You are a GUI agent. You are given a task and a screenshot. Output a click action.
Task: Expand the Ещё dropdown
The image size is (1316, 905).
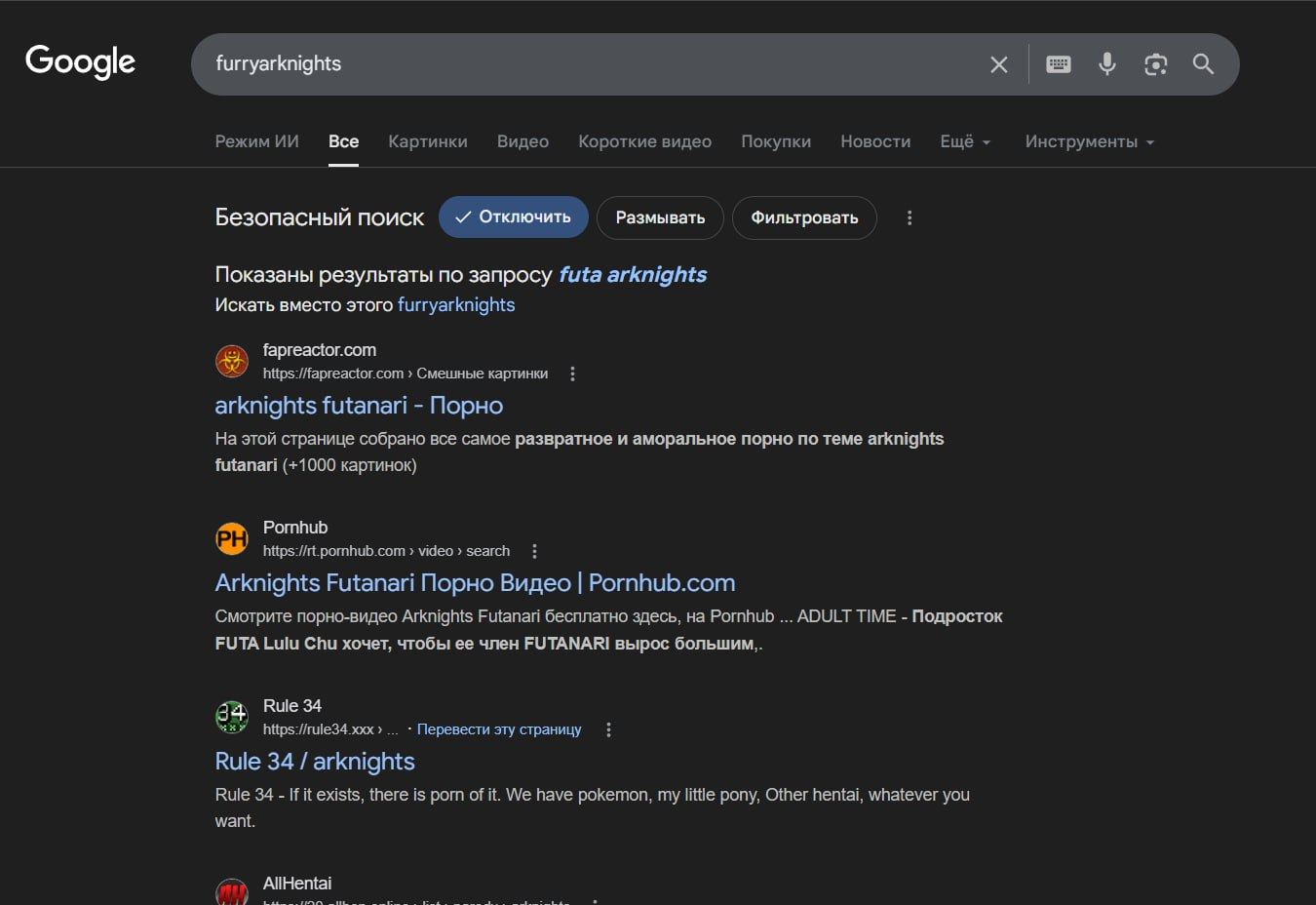click(964, 141)
